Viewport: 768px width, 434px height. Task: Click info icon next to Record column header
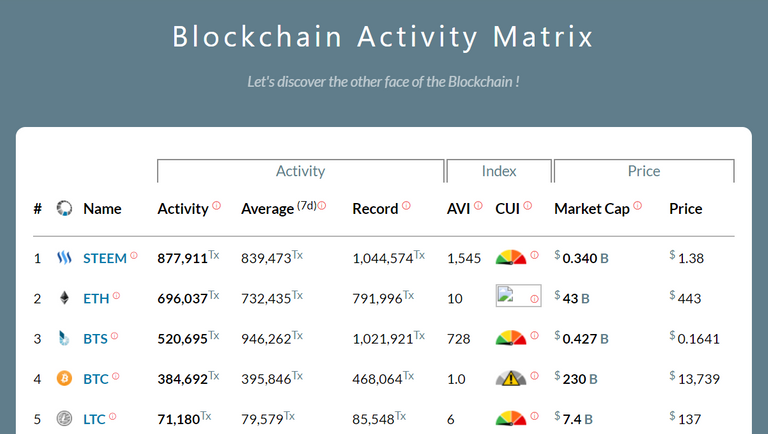point(407,205)
